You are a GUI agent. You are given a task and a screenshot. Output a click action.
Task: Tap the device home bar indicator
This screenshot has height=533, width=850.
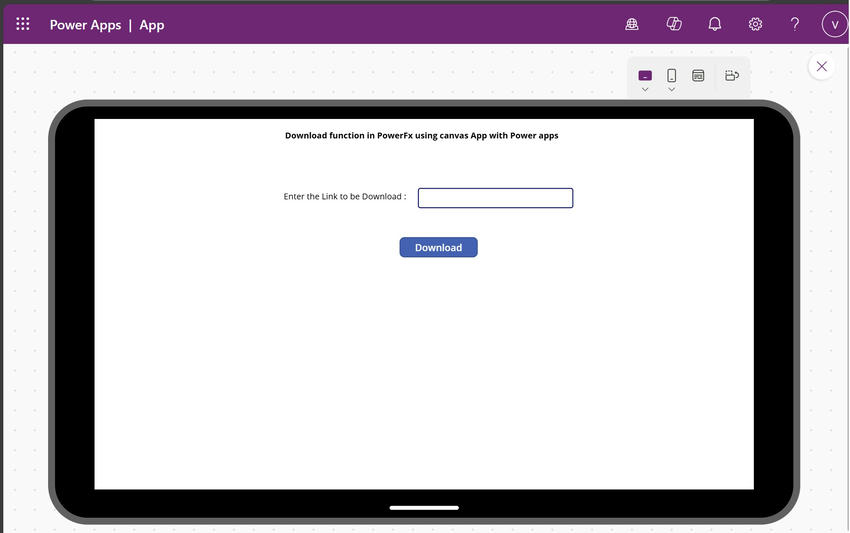click(424, 508)
